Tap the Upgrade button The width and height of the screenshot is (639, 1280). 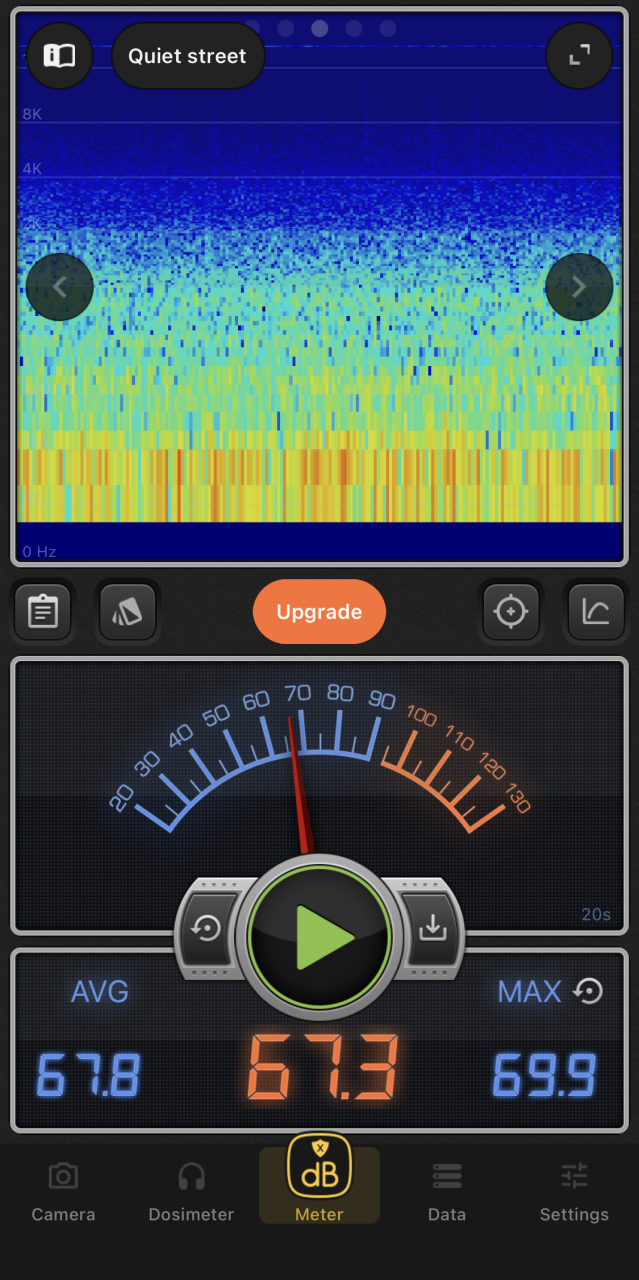[319, 612]
